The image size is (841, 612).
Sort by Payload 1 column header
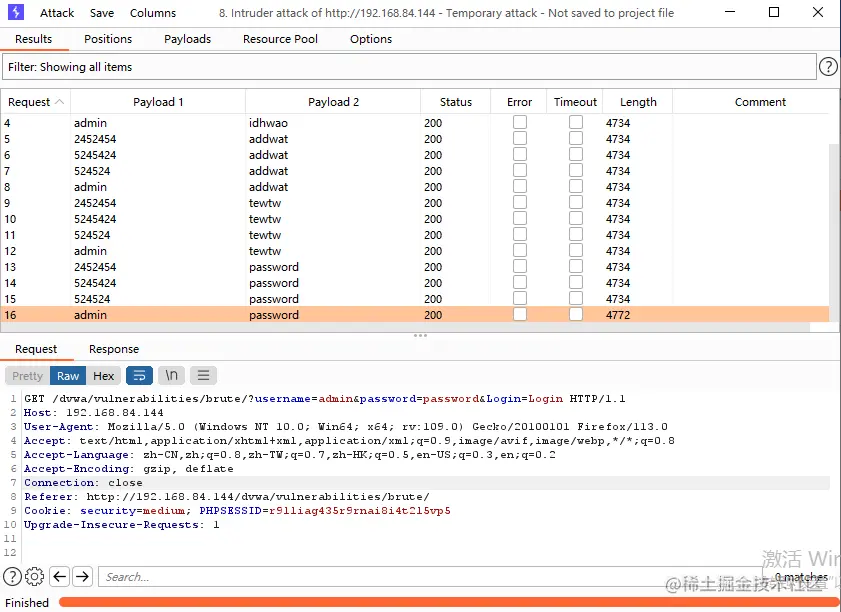point(158,102)
